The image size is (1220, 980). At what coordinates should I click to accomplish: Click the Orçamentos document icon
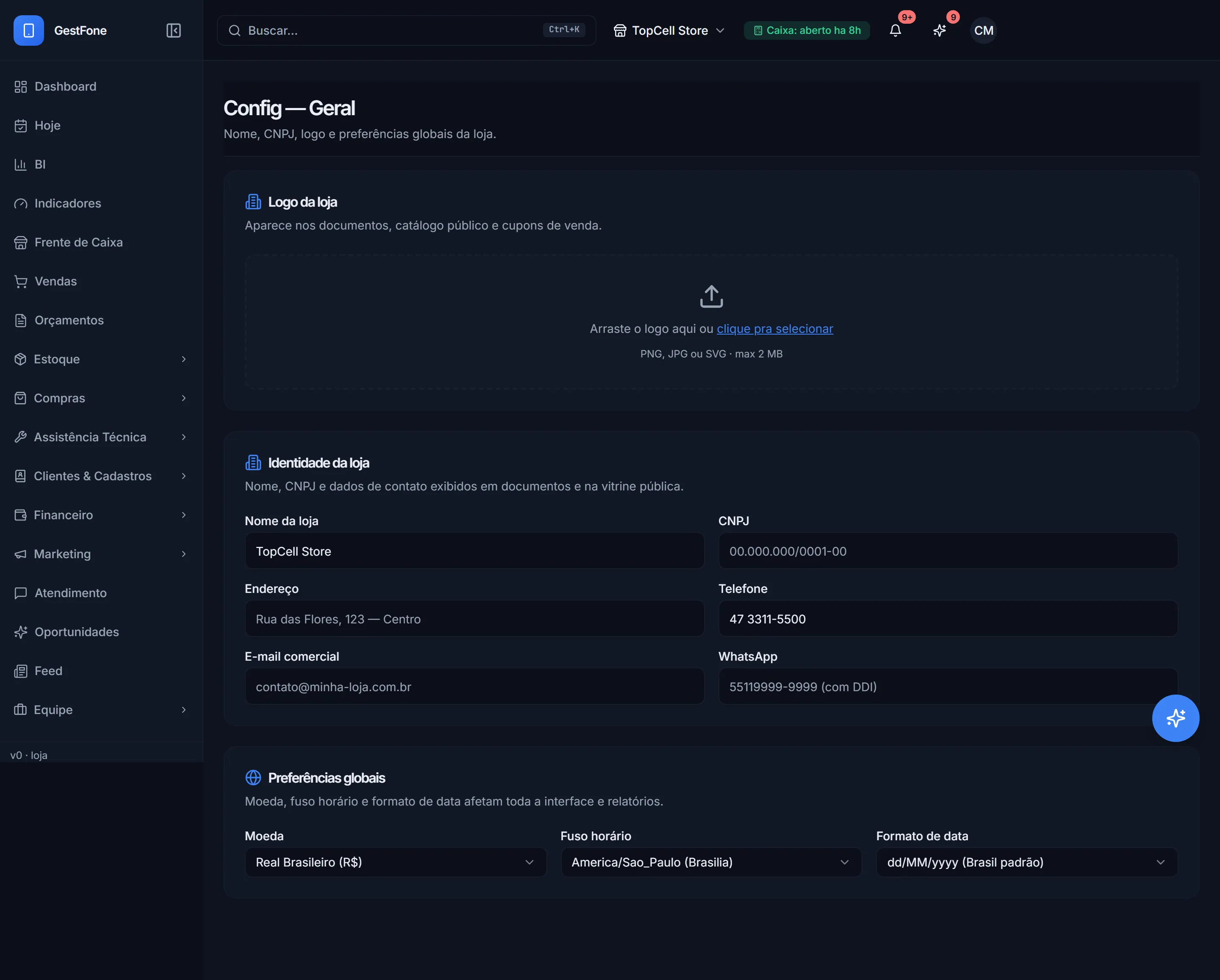point(21,320)
